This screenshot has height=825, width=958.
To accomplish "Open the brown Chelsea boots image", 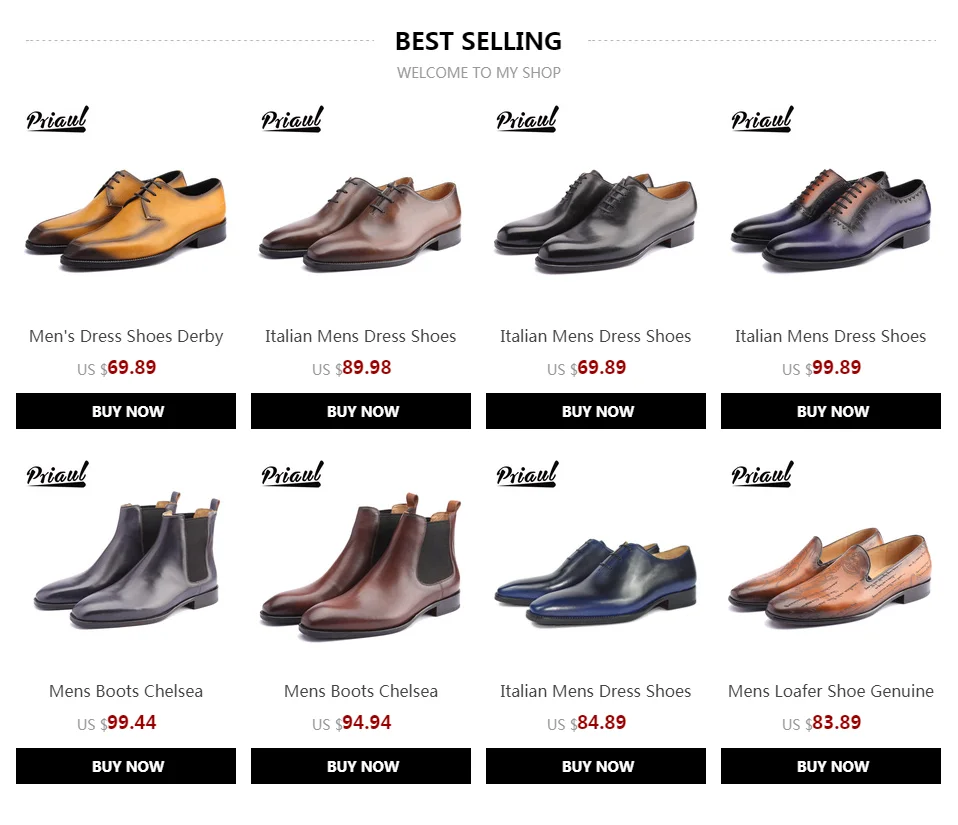I will [x=360, y=566].
